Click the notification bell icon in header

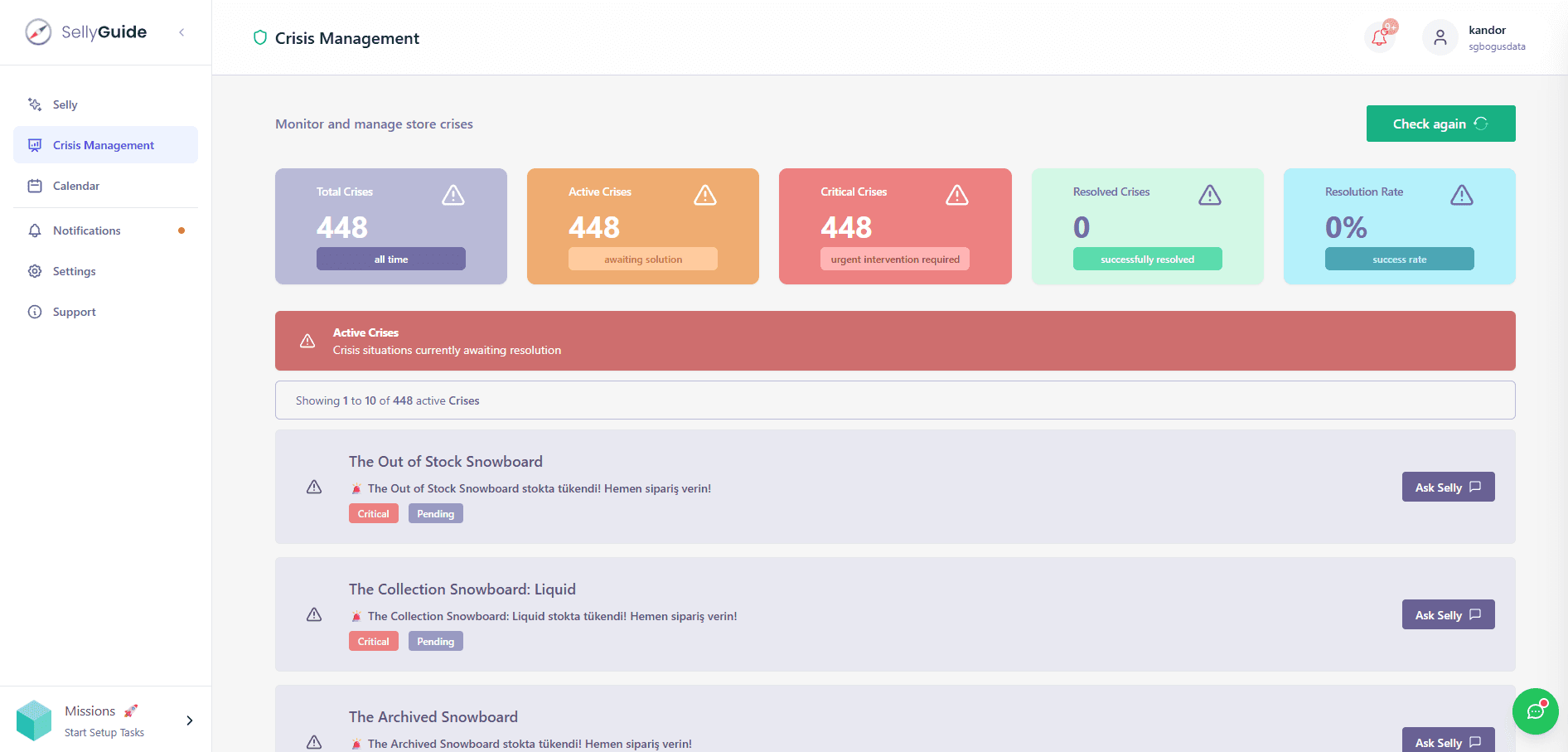point(1380,37)
